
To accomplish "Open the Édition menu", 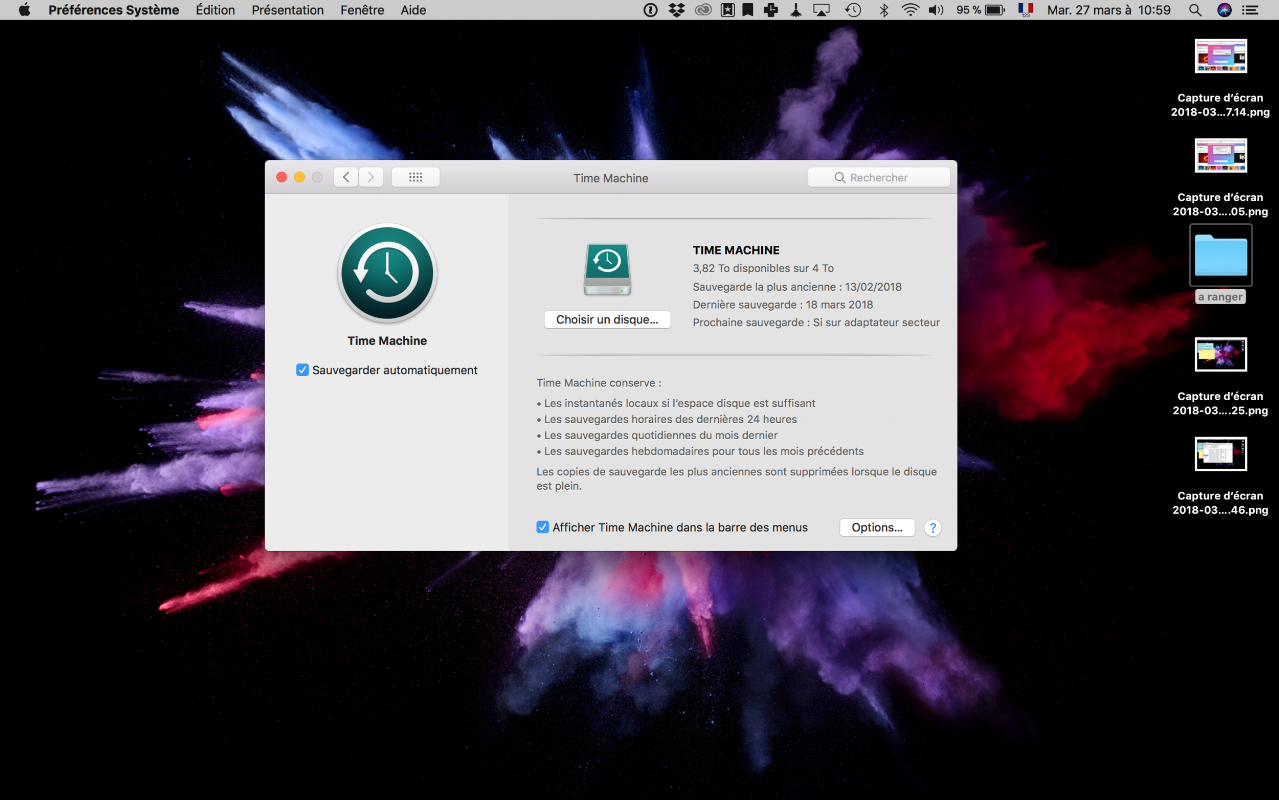I will 215,10.
